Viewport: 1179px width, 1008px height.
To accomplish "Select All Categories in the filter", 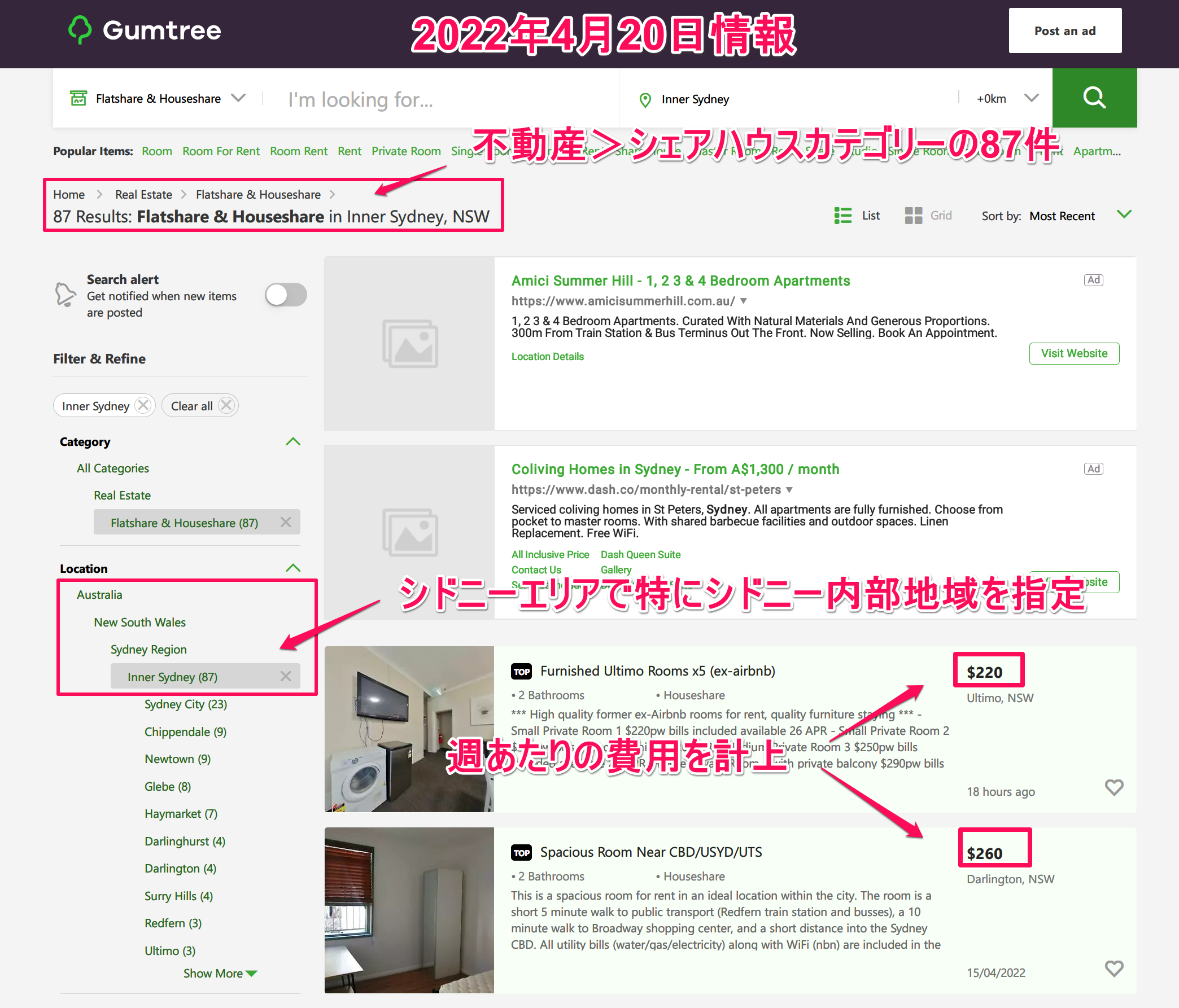I will tap(113, 468).
